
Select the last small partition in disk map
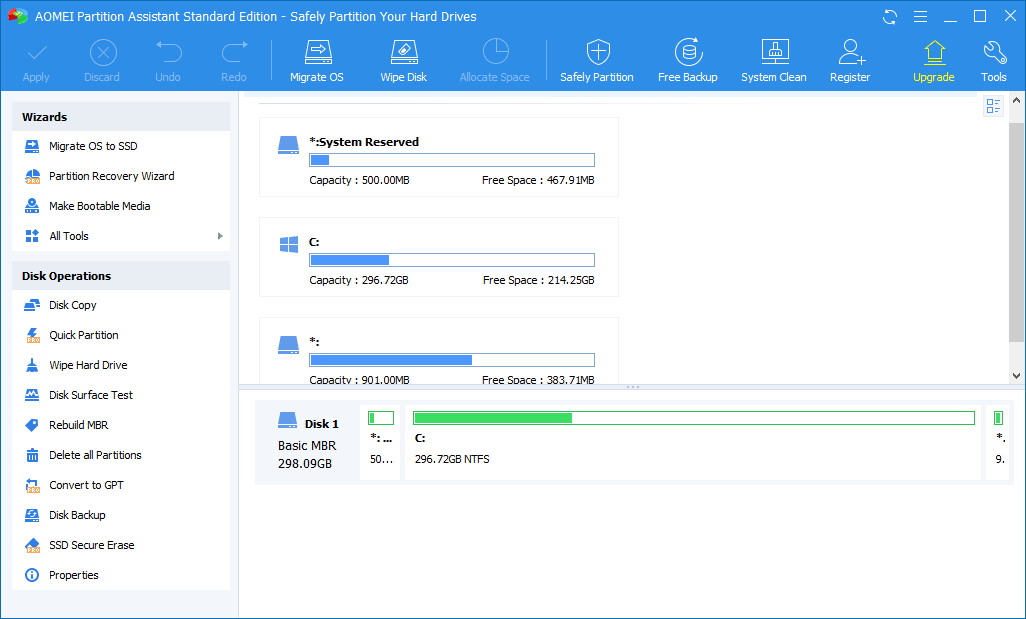pos(999,443)
